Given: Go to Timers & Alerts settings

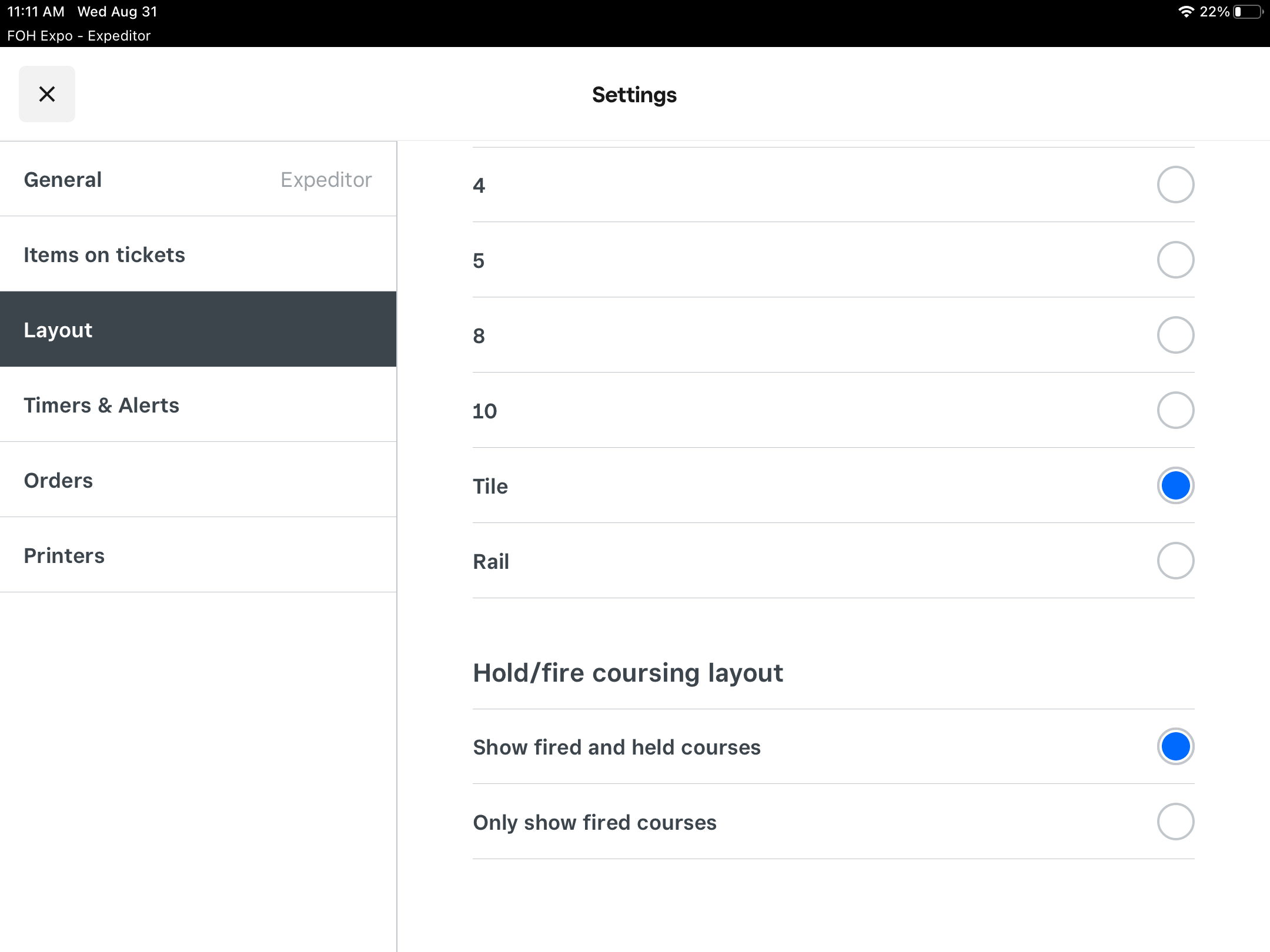Looking at the screenshot, I should tap(101, 405).
